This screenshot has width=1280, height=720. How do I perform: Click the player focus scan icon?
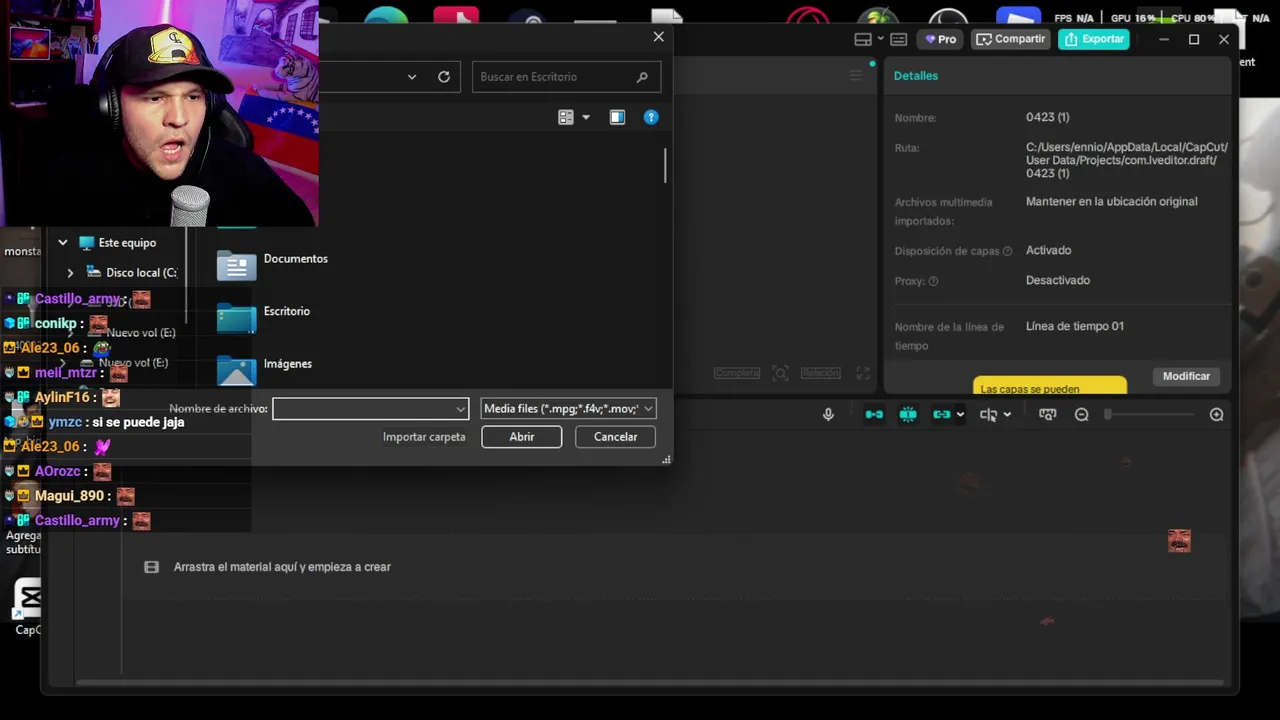[781, 373]
